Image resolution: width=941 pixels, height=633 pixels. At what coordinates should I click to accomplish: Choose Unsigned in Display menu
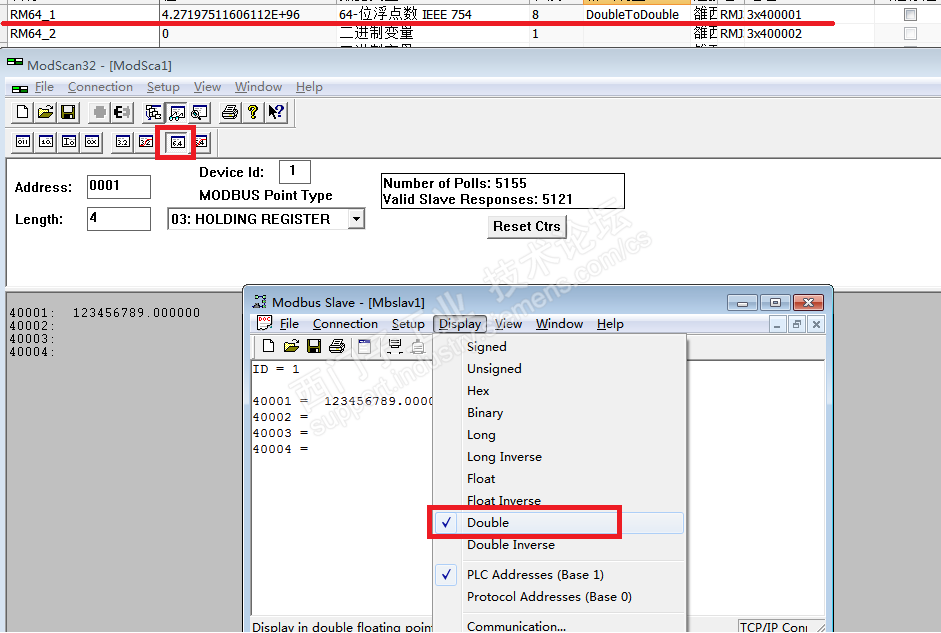pos(558,369)
